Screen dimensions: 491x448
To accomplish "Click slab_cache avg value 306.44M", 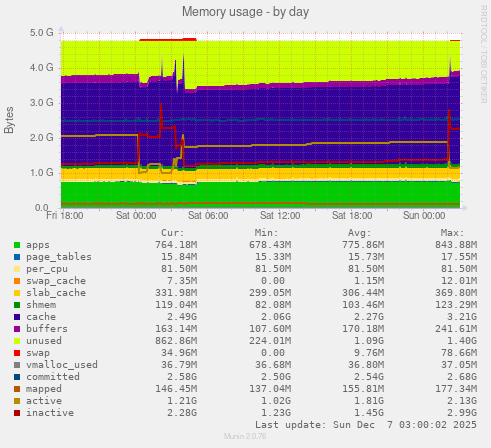I will click(x=363, y=293).
